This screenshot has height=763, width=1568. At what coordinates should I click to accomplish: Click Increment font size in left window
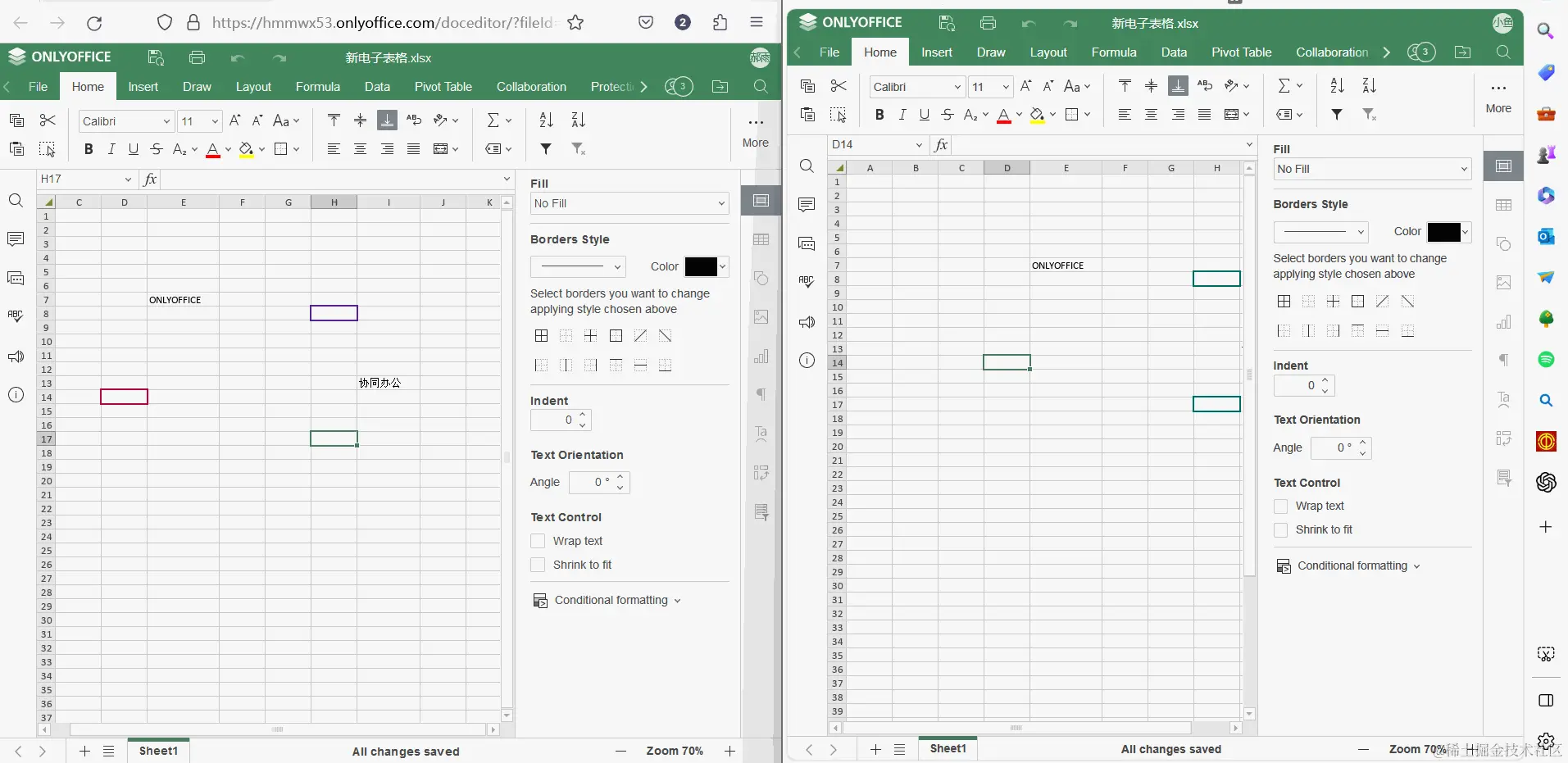coord(235,120)
